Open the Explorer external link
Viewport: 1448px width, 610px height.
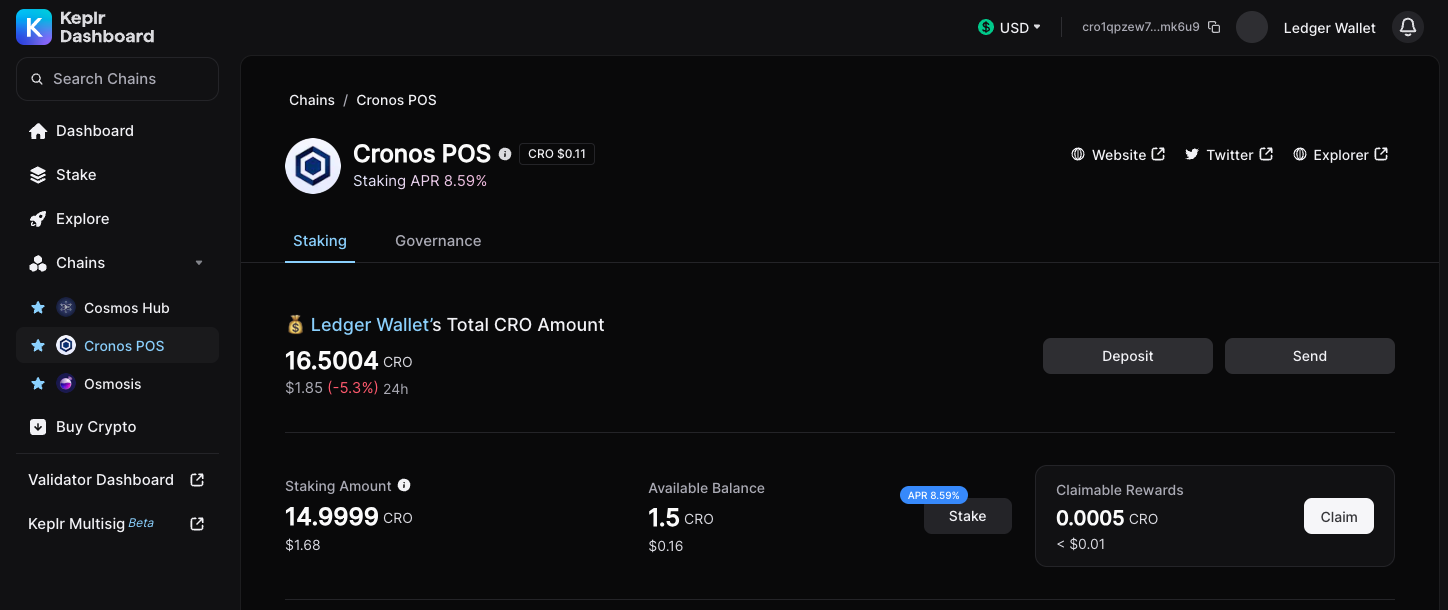(x=1340, y=155)
